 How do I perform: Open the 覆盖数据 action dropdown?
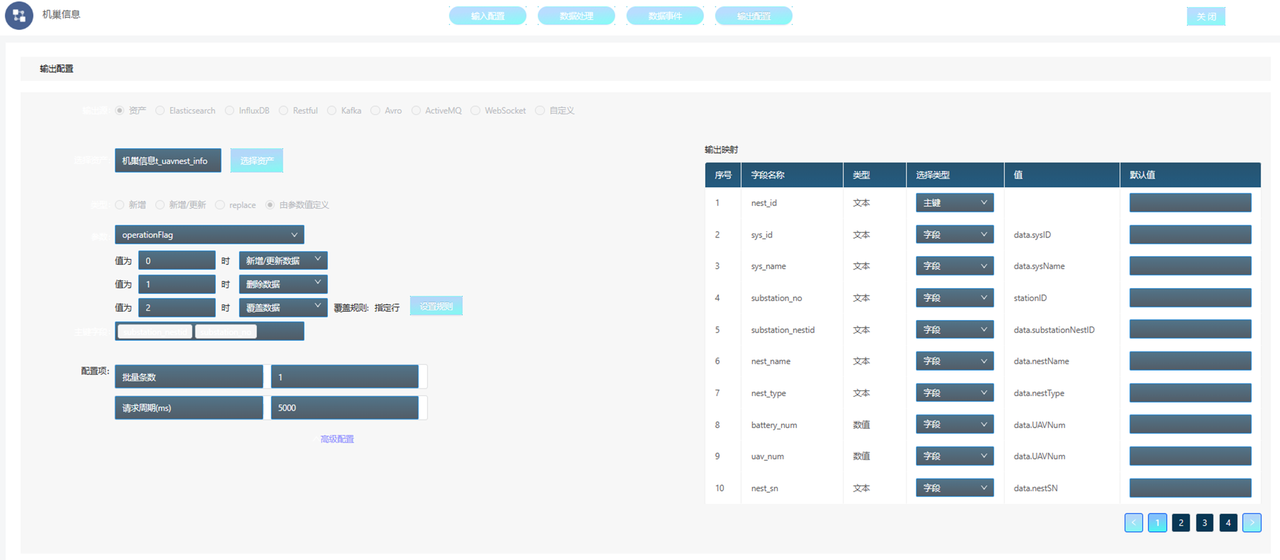click(x=284, y=307)
